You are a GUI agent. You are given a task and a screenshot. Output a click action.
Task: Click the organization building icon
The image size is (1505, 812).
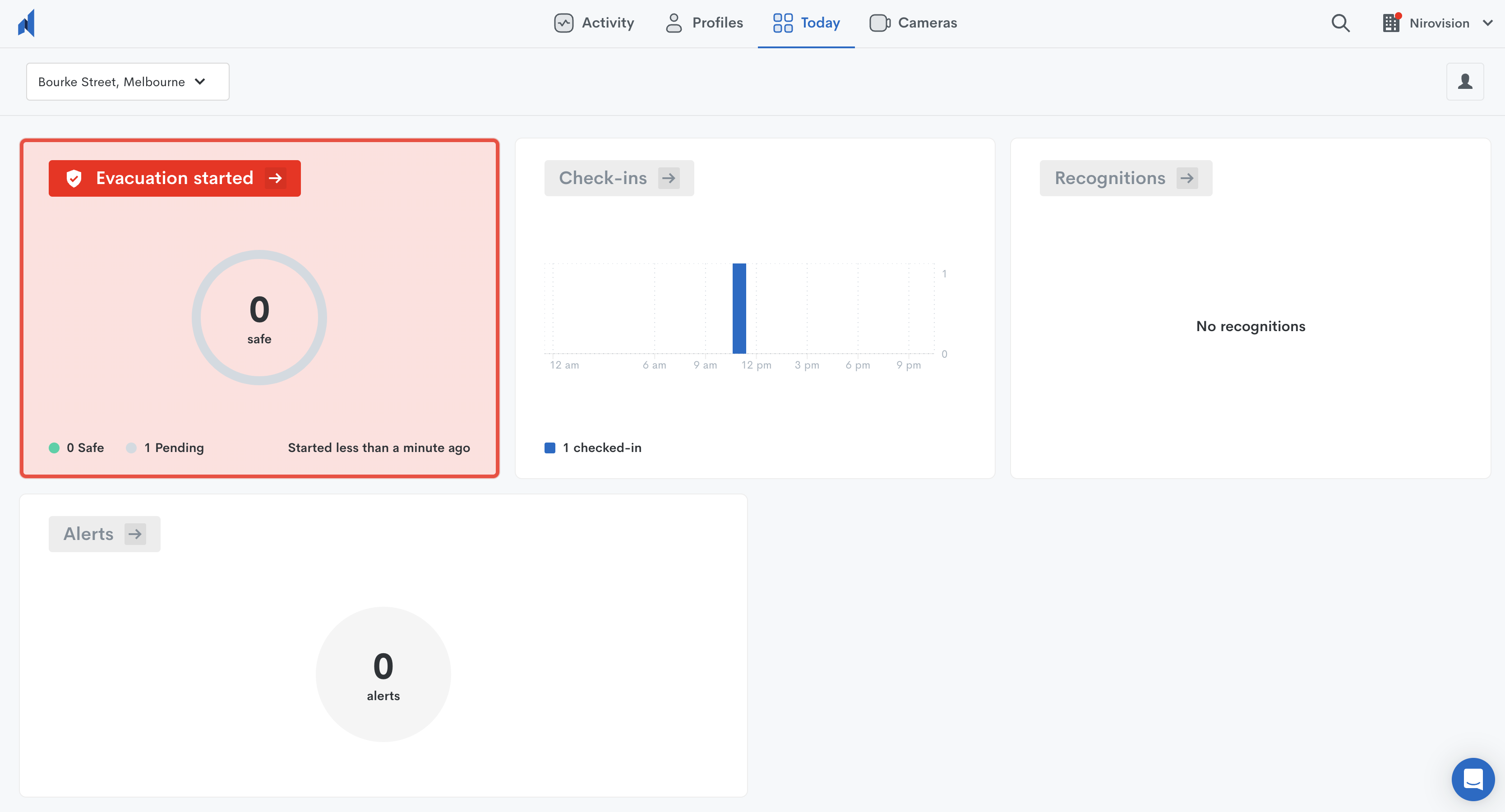1391,23
